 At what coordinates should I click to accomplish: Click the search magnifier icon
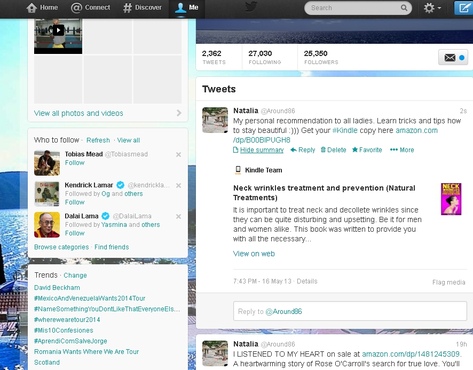[x=404, y=8]
